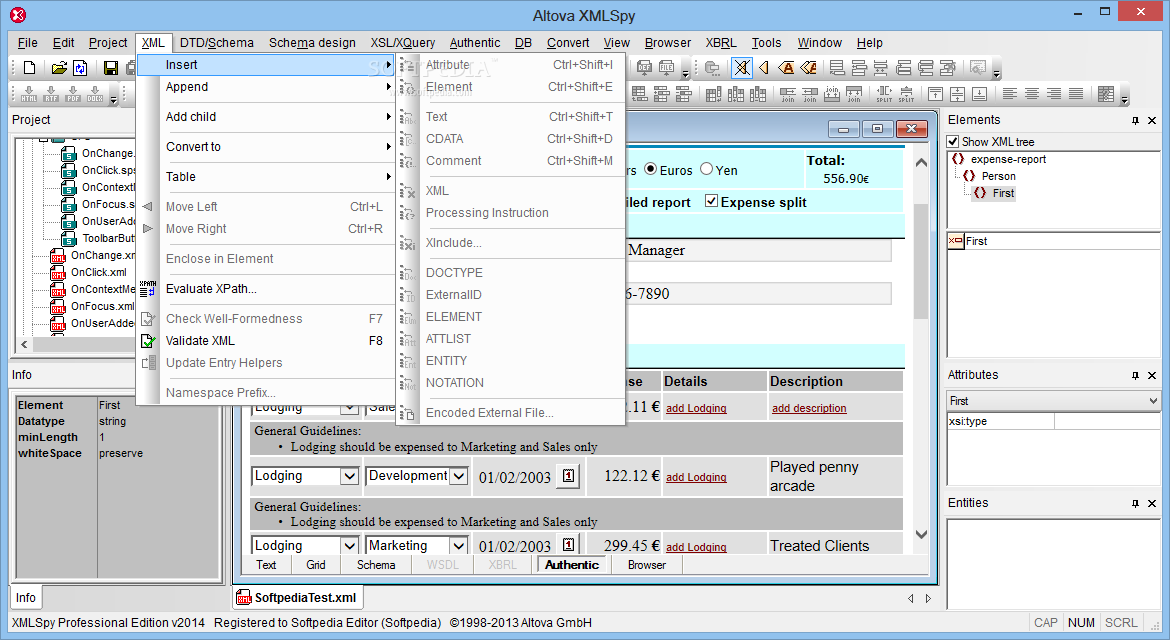Click the table properties grid icon
Screen dimensions: 1170x640
[1107, 94]
